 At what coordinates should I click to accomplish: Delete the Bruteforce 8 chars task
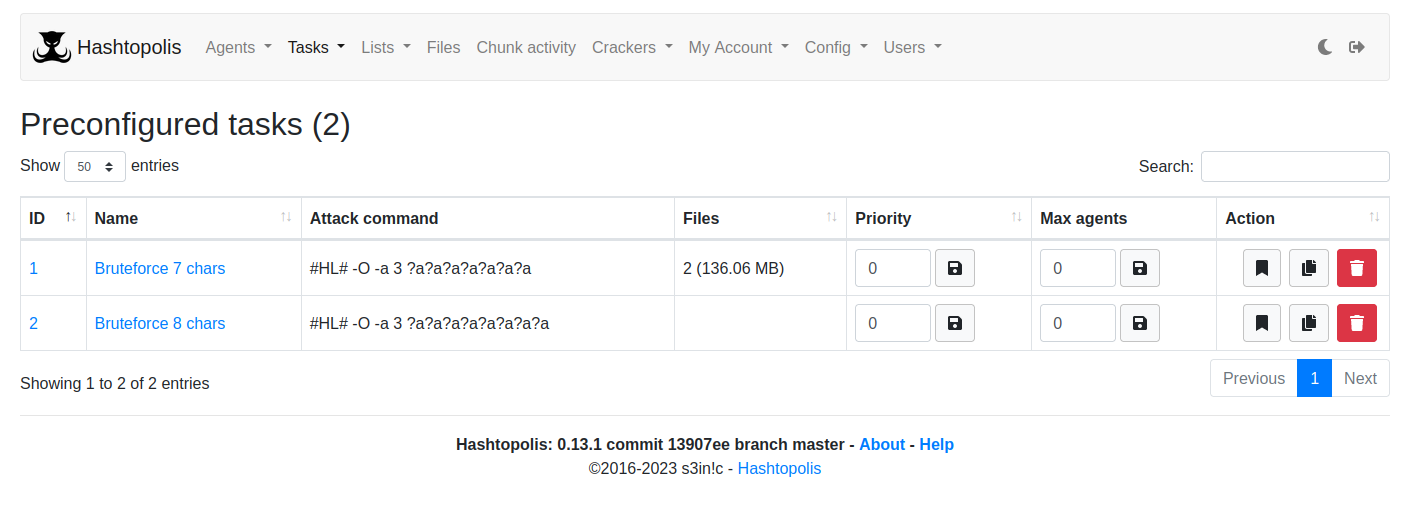(x=1357, y=323)
